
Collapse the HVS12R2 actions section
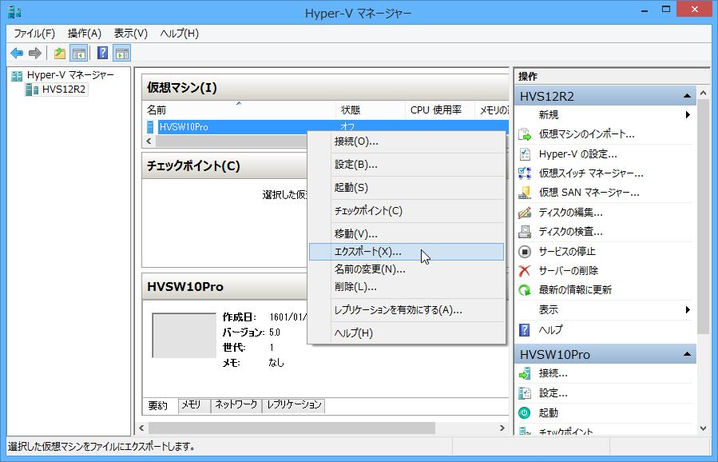point(687,96)
